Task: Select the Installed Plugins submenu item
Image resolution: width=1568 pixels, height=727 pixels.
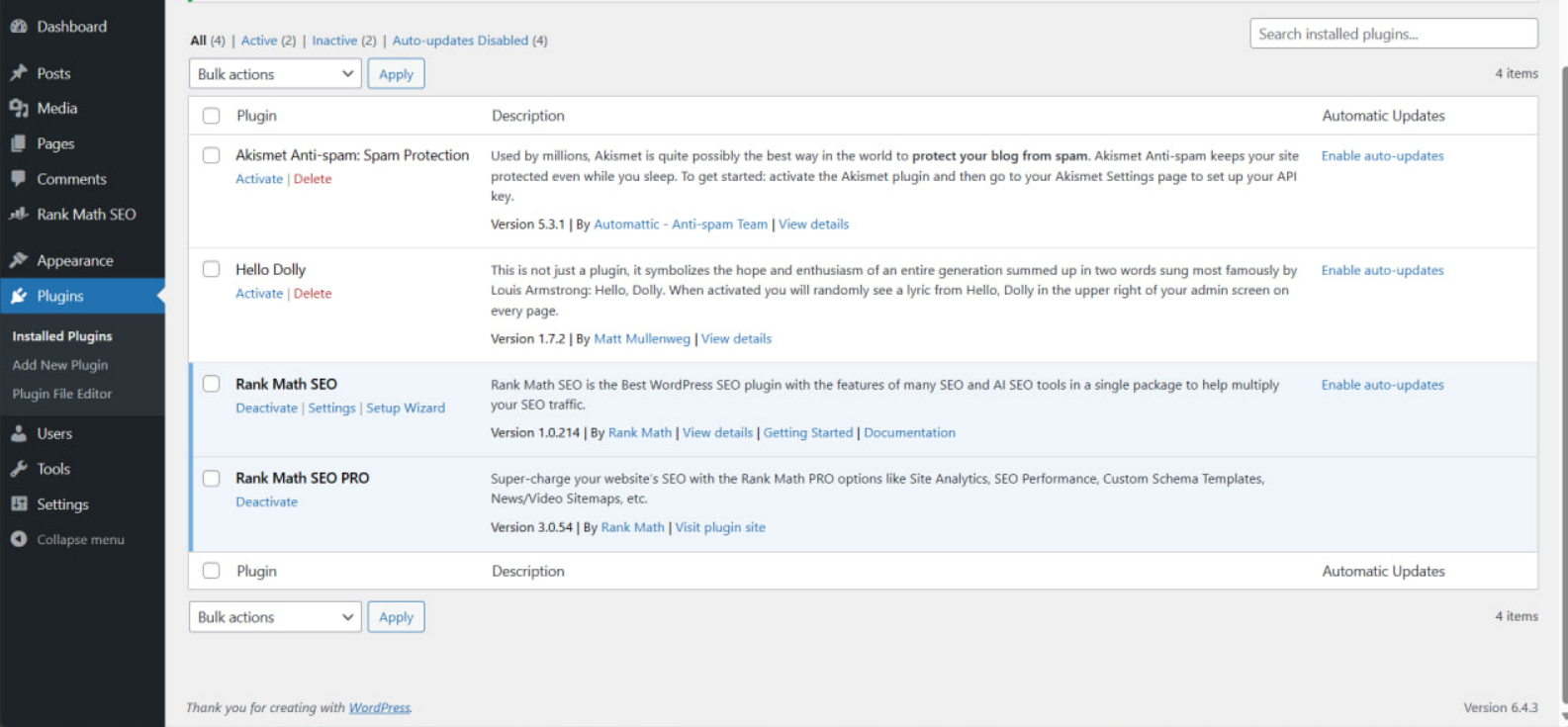Action: (x=62, y=336)
